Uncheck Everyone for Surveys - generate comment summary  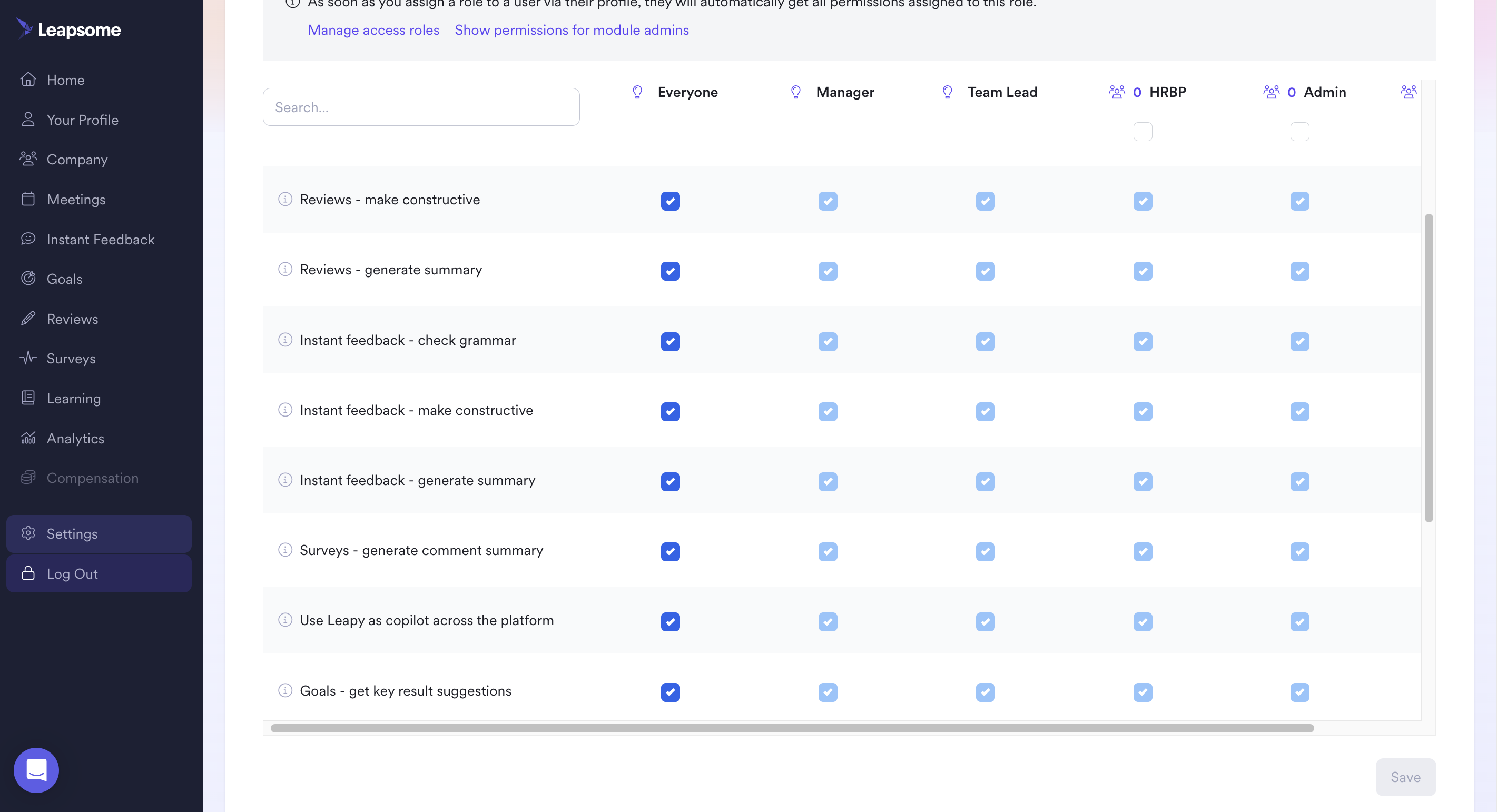click(670, 552)
